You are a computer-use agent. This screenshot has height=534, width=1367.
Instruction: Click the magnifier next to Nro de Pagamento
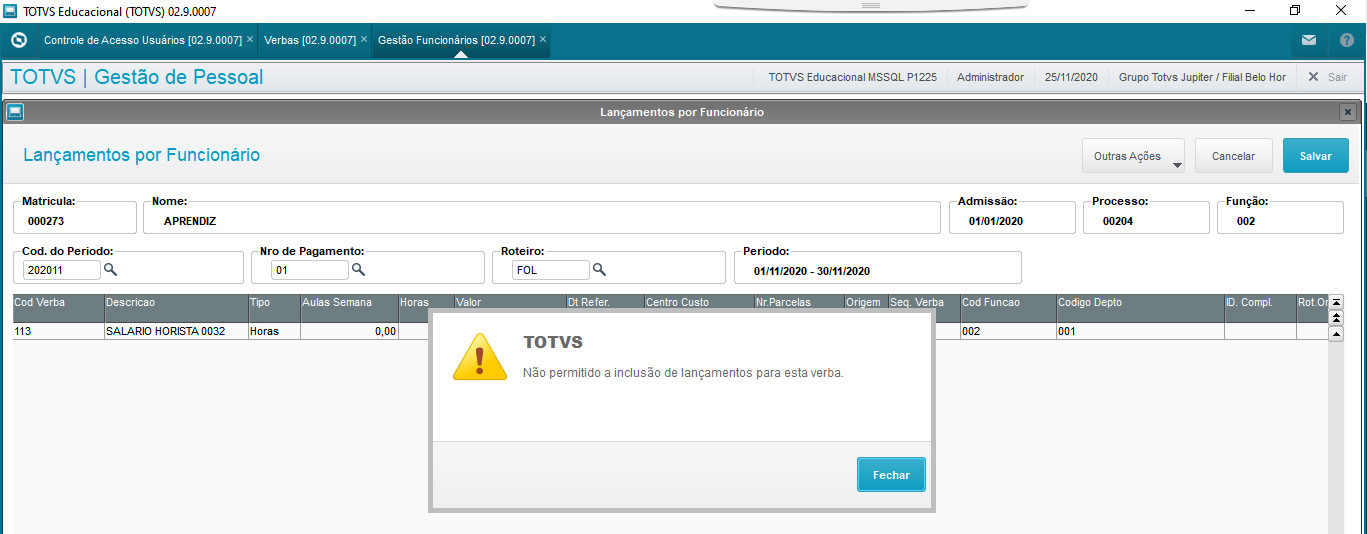(358, 270)
